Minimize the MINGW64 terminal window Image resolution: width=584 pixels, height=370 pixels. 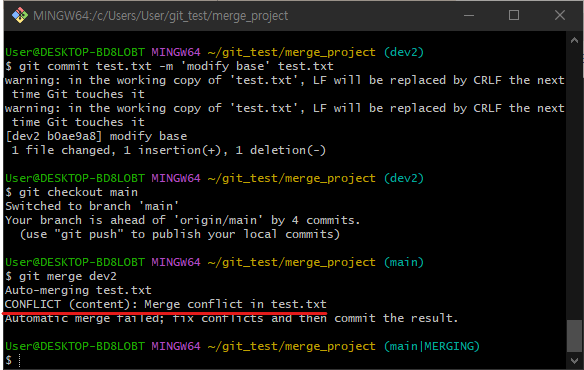pos(469,15)
